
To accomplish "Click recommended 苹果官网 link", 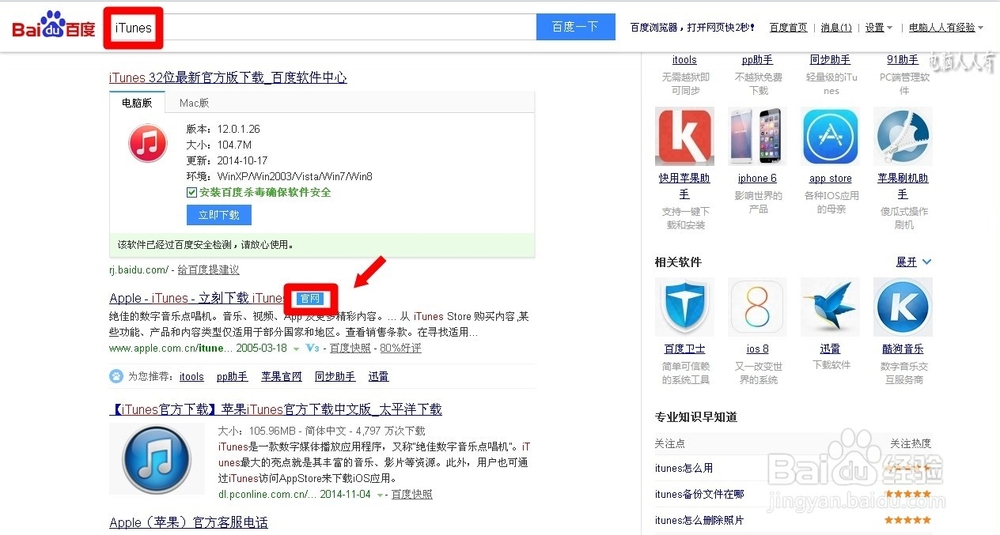I will pyautogui.click(x=281, y=377).
